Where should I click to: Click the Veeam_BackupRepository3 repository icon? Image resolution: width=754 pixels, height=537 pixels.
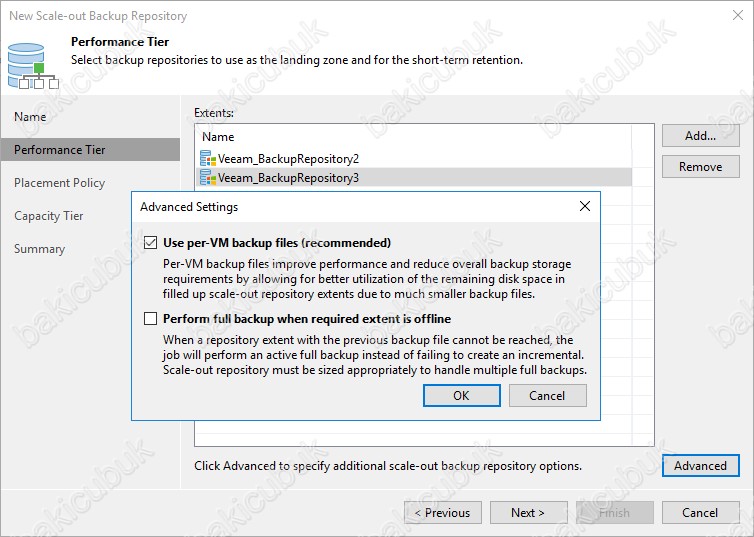(208, 177)
